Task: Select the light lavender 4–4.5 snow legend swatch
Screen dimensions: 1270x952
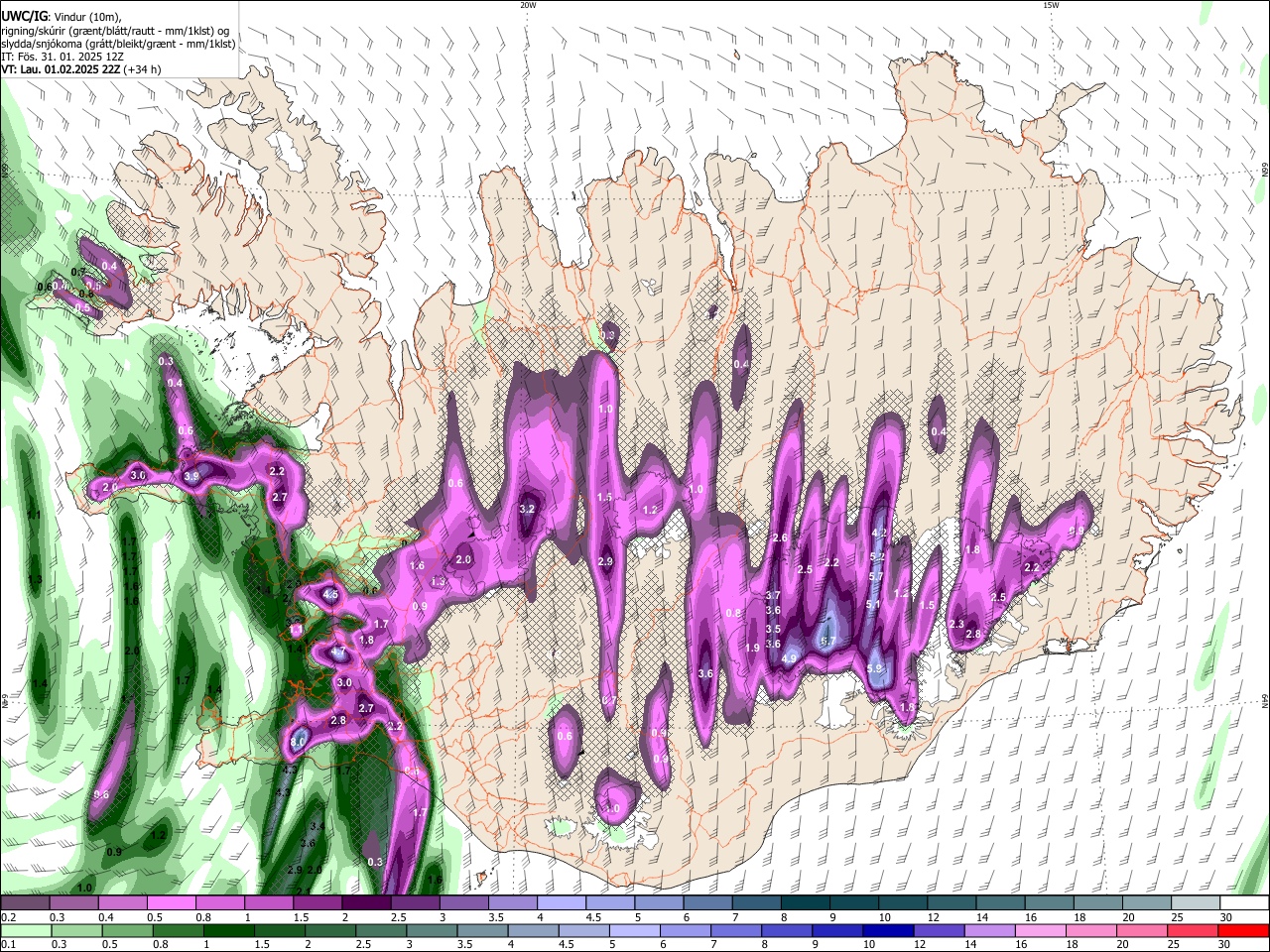Action: pos(562,903)
